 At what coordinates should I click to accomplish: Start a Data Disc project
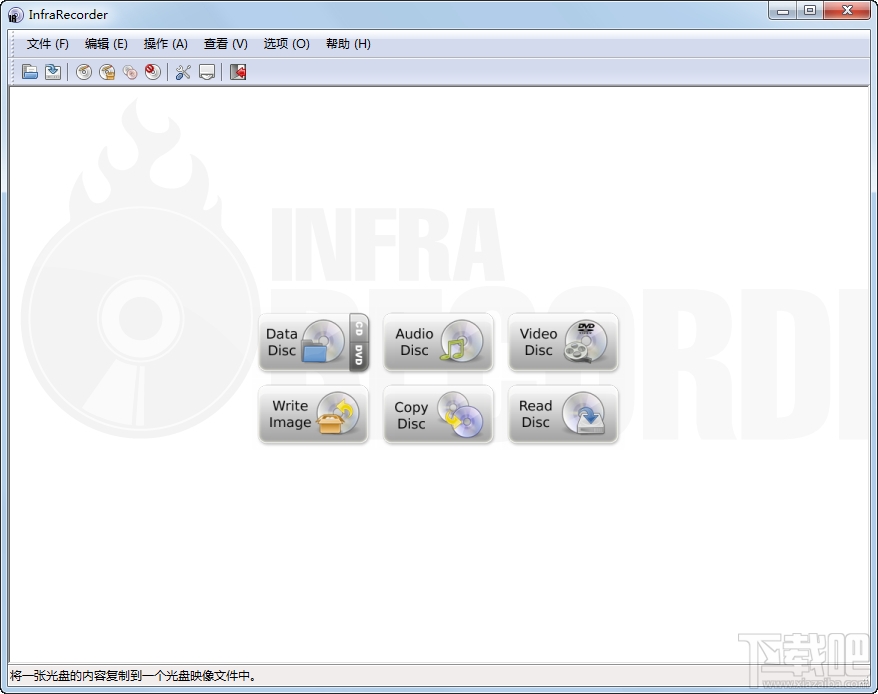click(304, 342)
